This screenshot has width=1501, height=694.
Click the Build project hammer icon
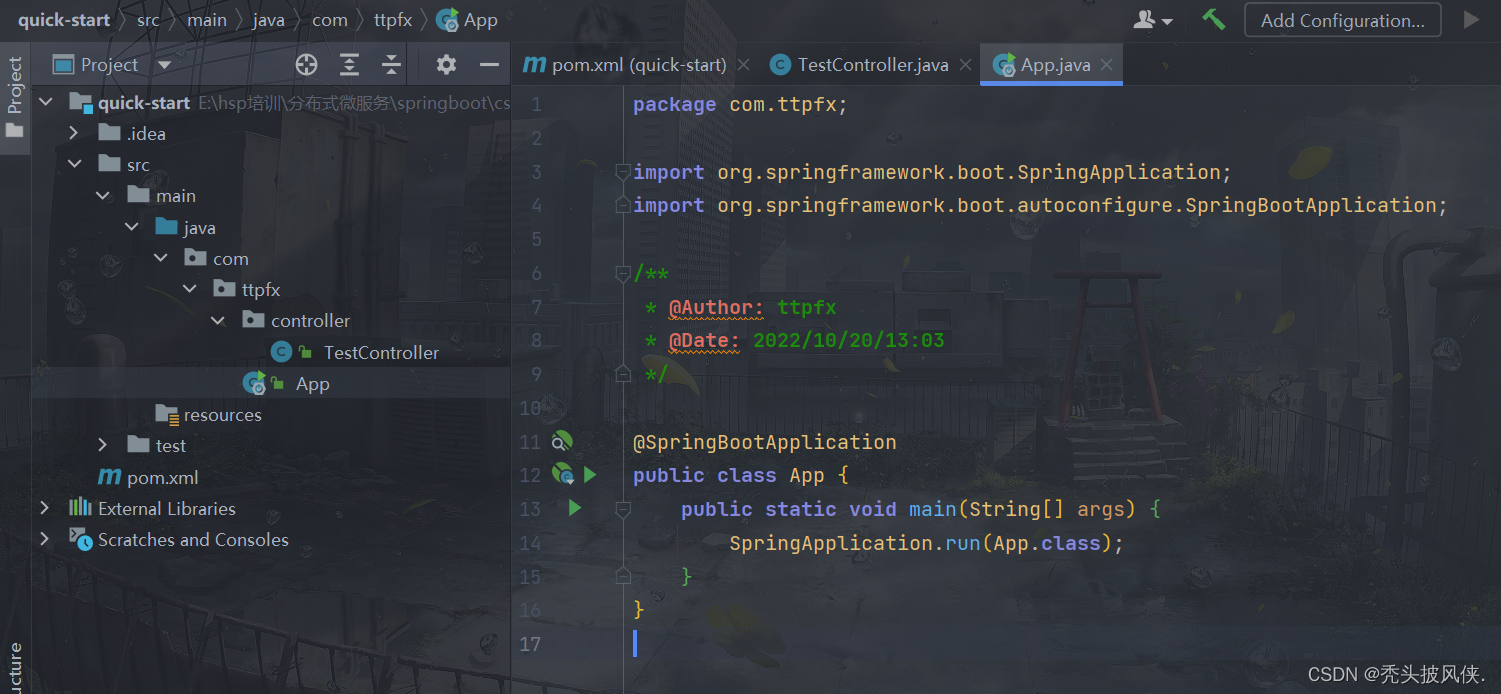tap(1214, 19)
